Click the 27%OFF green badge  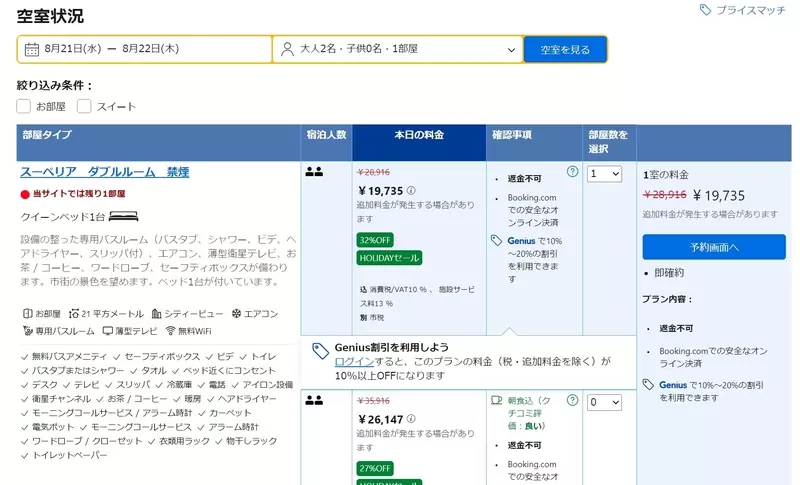click(375, 468)
